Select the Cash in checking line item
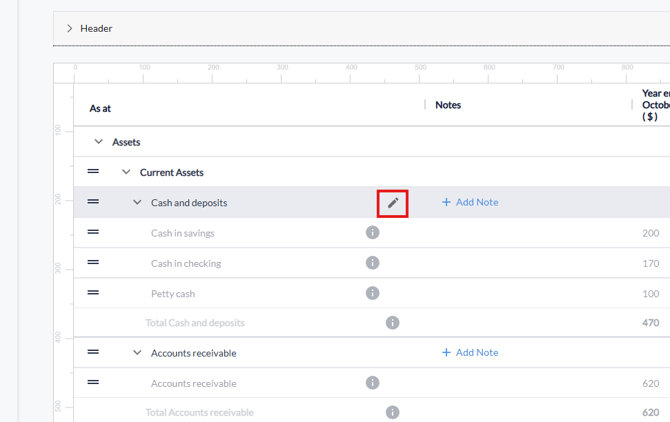This screenshot has height=422, width=670. tap(186, 264)
